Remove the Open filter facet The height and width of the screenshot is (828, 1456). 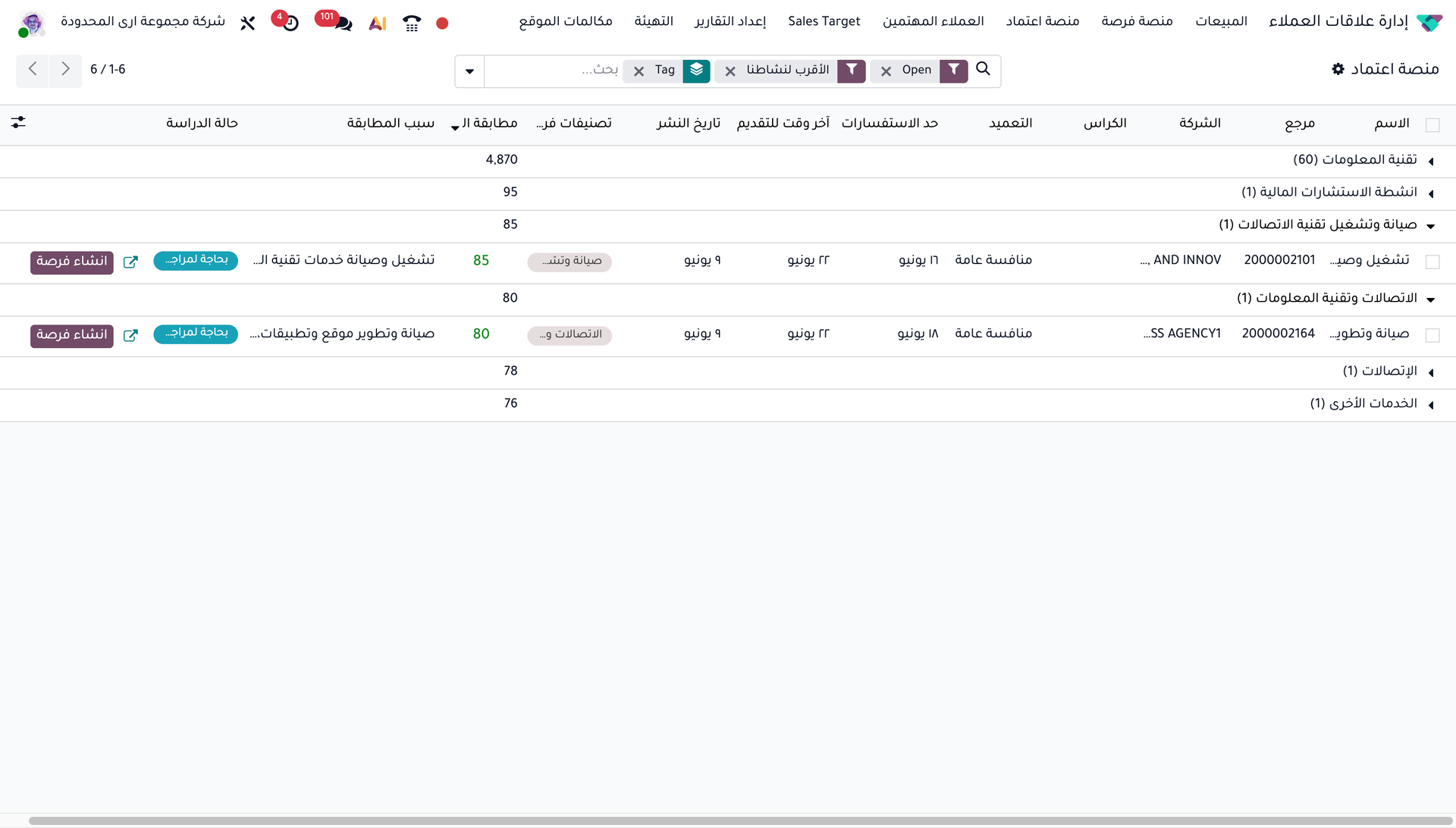pyautogui.click(x=886, y=71)
